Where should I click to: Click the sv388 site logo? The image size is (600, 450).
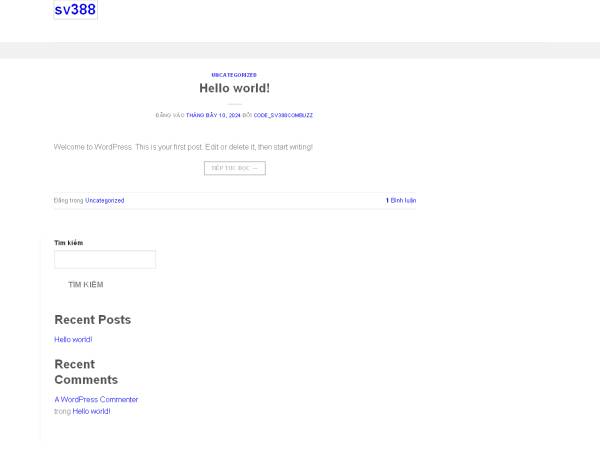pos(75,10)
